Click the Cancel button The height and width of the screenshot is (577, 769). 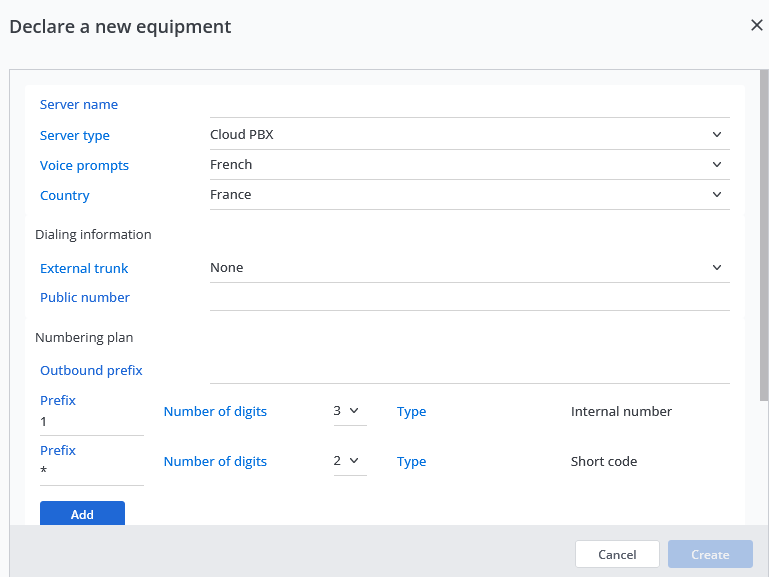click(617, 554)
